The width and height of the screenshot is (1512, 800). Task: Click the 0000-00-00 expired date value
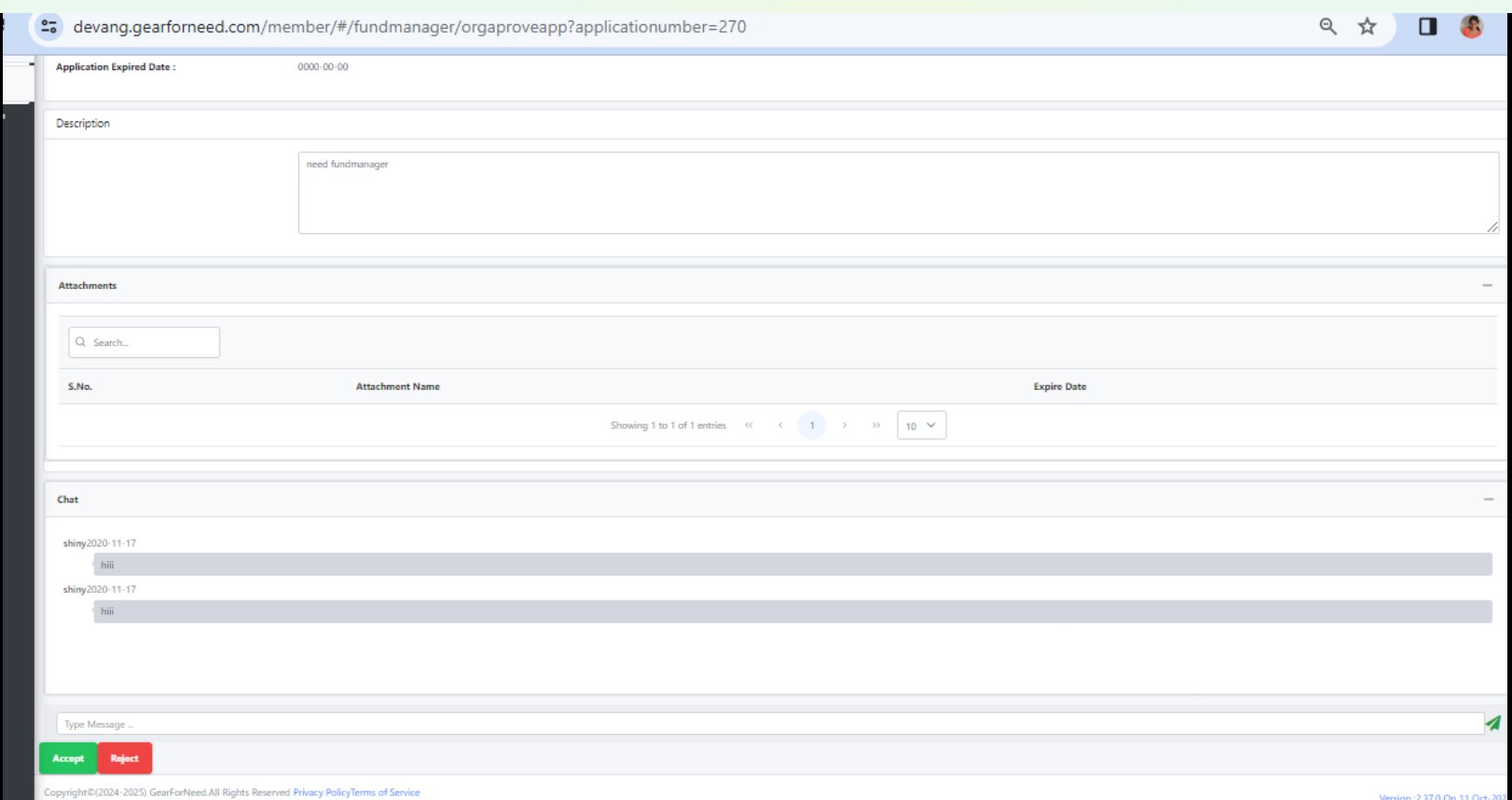pos(323,67)
